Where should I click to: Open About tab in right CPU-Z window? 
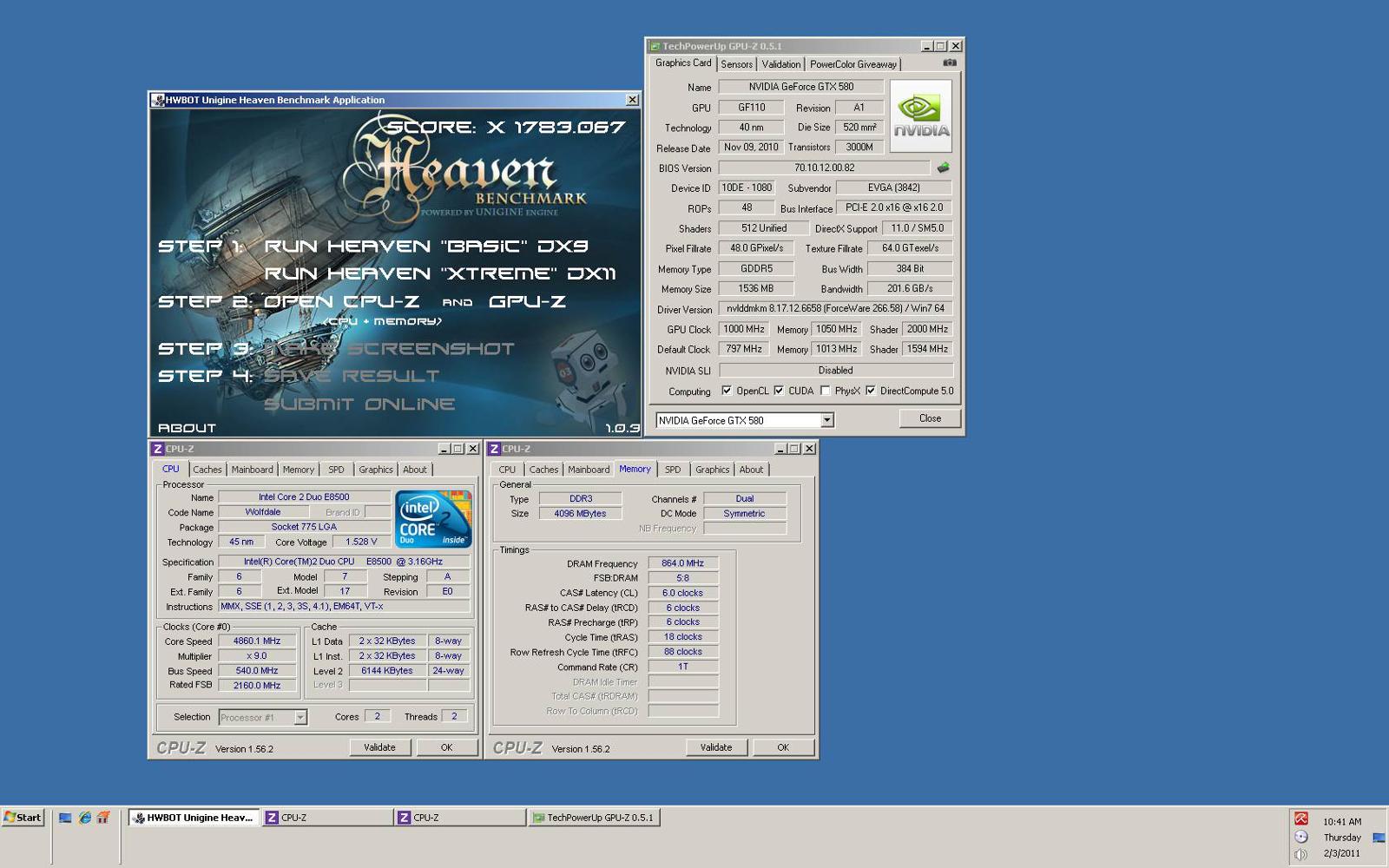pos(751,470)
